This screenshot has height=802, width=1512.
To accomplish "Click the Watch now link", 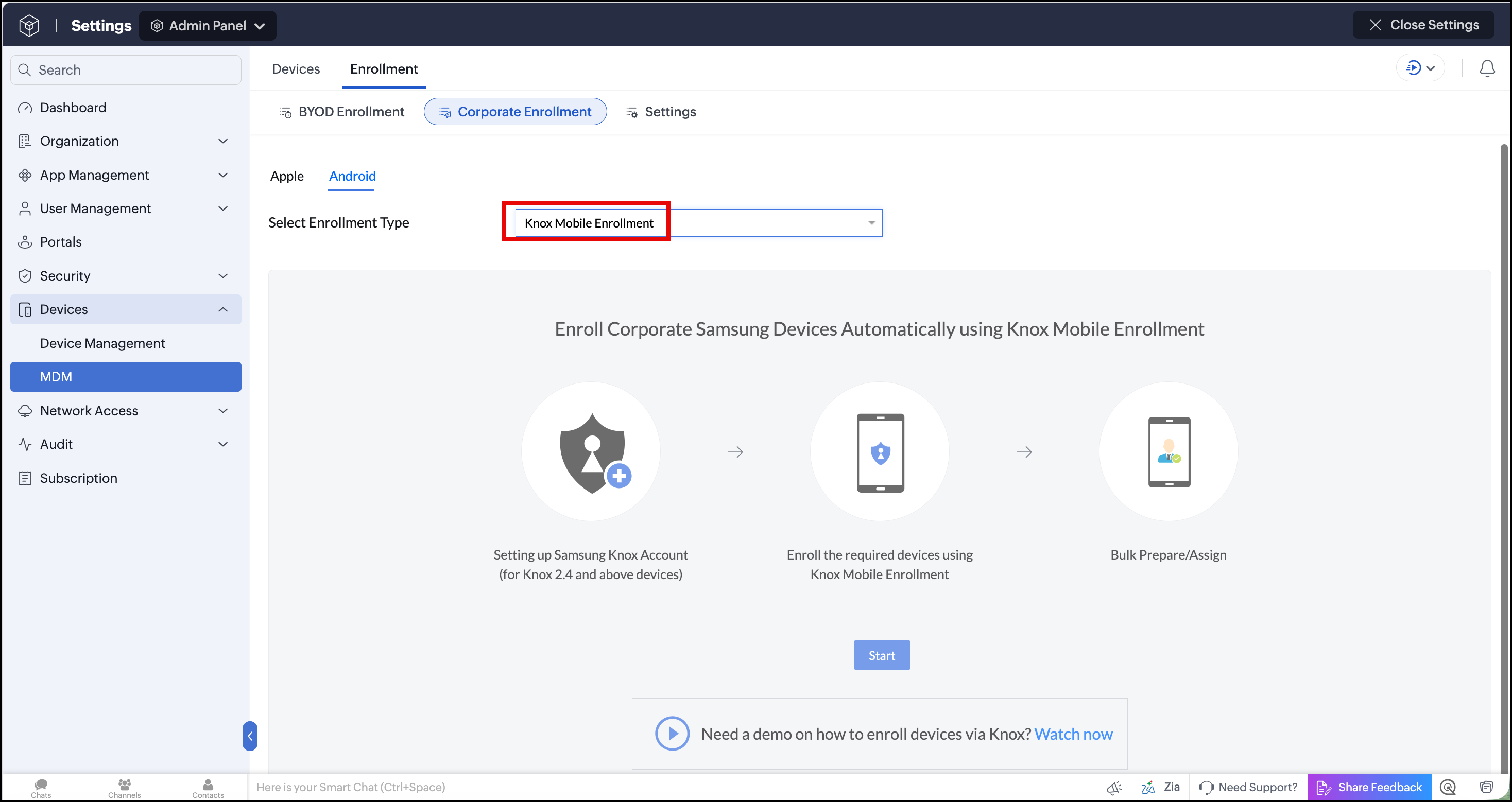I will coord(1073,734).
